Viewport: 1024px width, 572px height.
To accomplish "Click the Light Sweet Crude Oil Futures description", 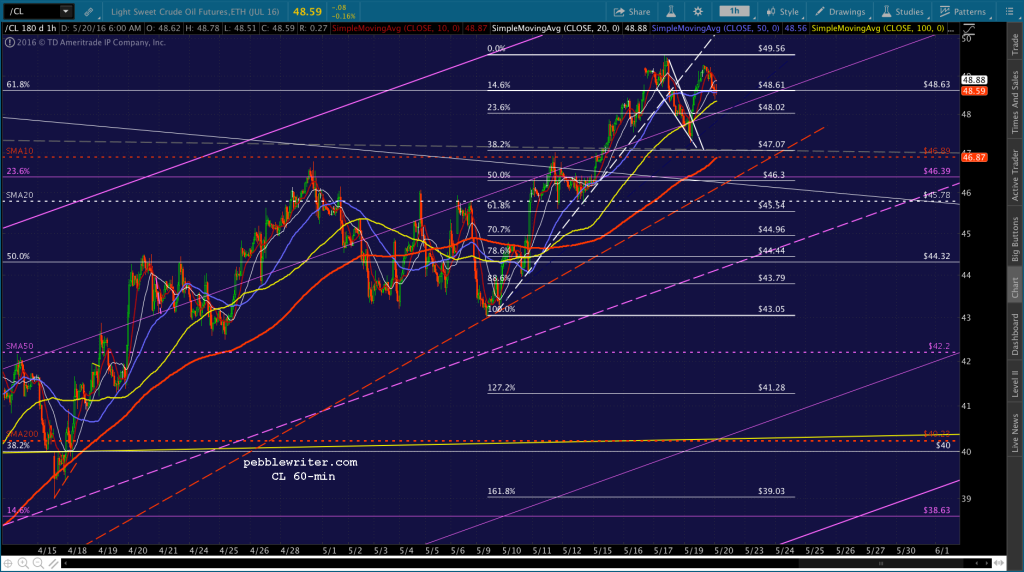I will (x=195, y=12).
